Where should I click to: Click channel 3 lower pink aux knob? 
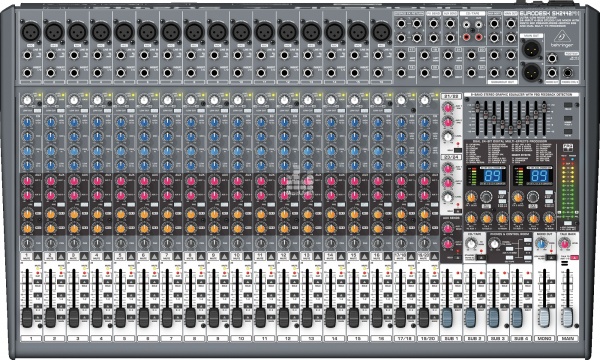pos(74,196)
